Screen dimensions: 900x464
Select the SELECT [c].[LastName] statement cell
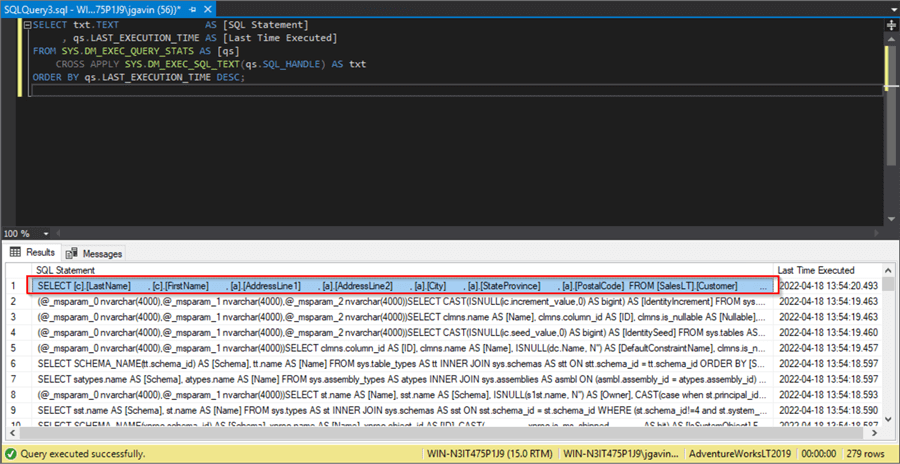tap(403, 285)
